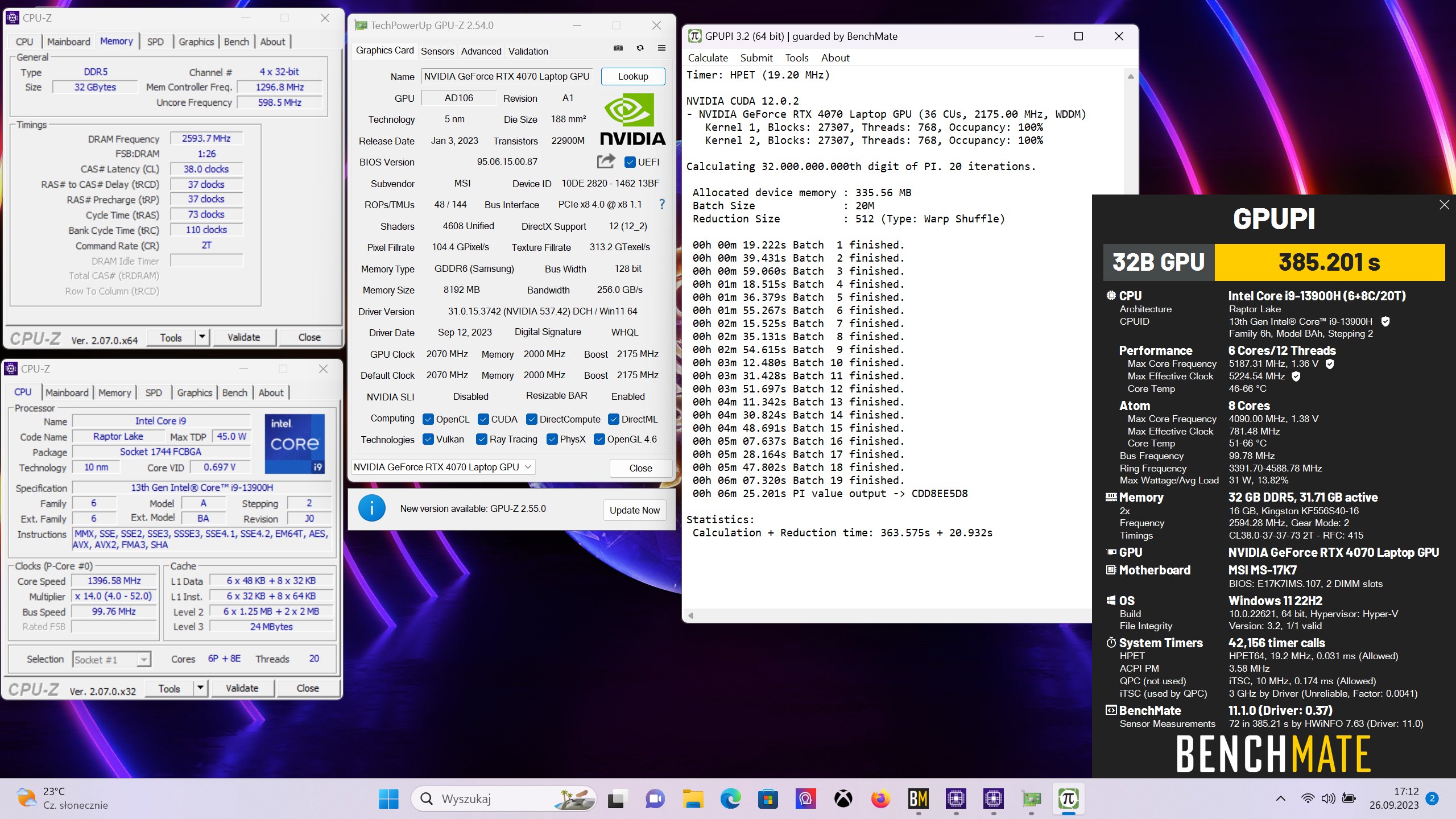Click the Tools button in the x64 CPU-Z window

pos(171,337)
